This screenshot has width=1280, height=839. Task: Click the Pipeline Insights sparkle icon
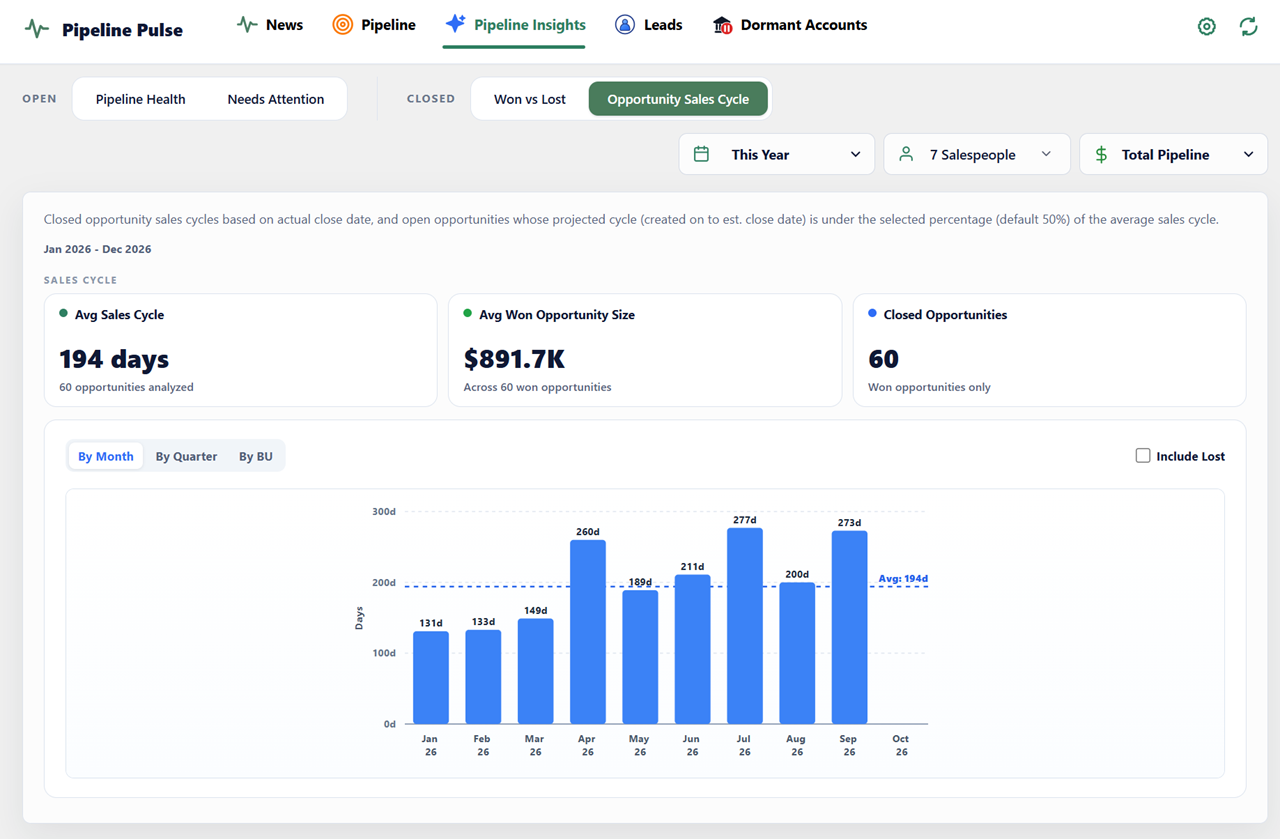point(456,24)
